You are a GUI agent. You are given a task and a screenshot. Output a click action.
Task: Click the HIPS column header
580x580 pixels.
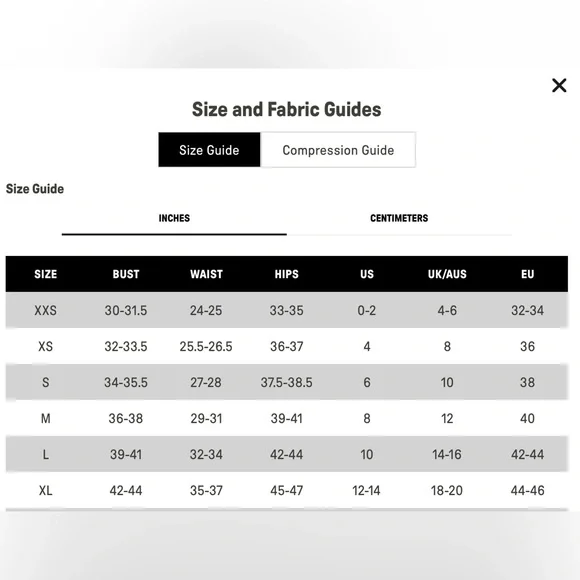[x=286, y=274]
